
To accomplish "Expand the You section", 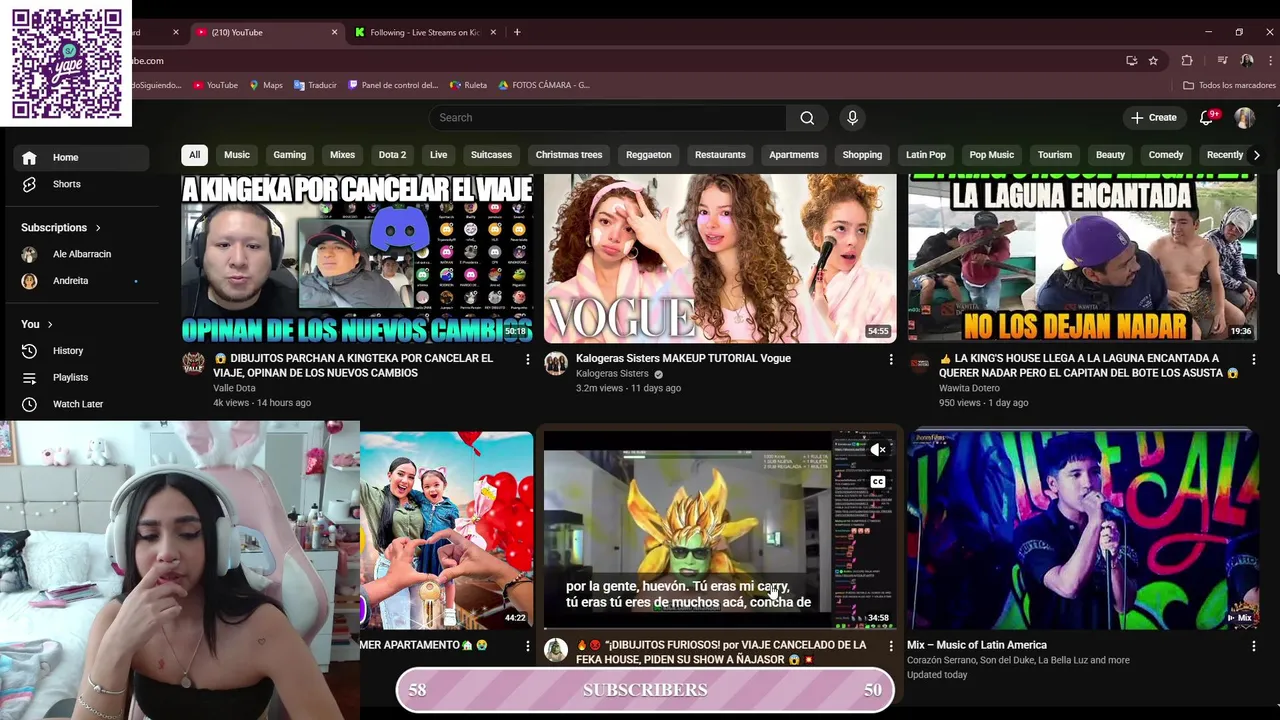I will click(x=37, y=324).
